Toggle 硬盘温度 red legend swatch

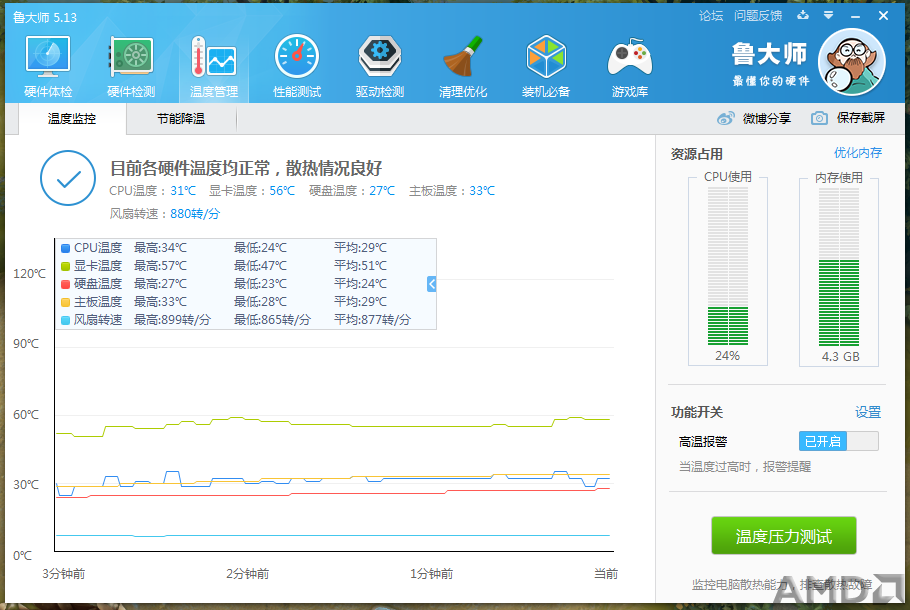click(x=66, y=284)
